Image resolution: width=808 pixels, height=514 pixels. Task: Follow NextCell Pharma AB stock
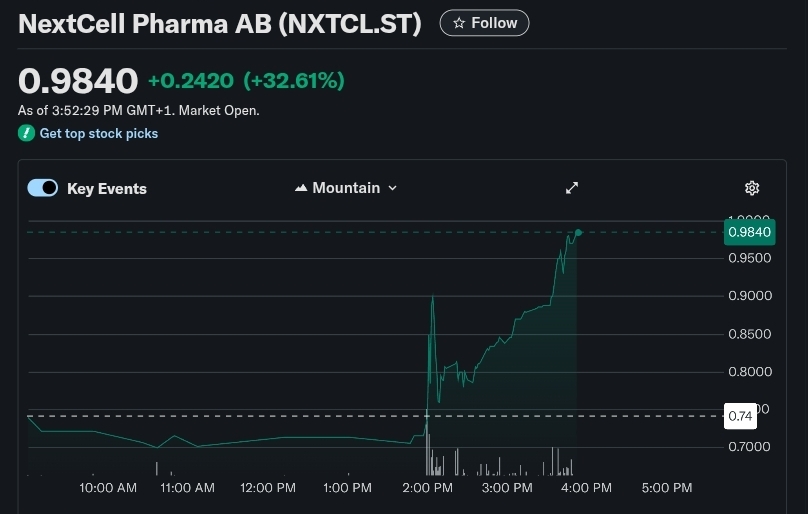click(x=484, y=23)
